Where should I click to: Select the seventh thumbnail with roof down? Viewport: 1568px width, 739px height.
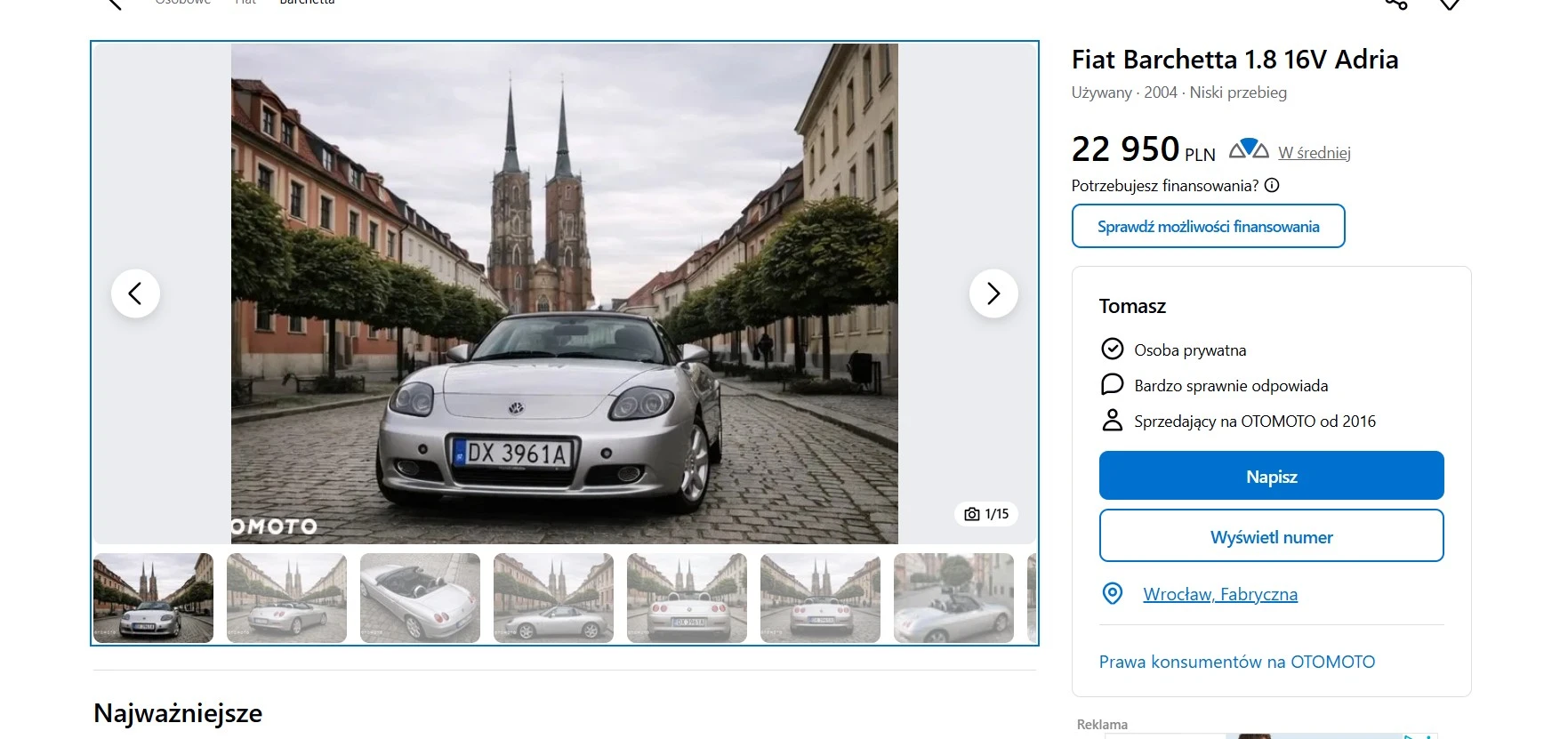953,598
